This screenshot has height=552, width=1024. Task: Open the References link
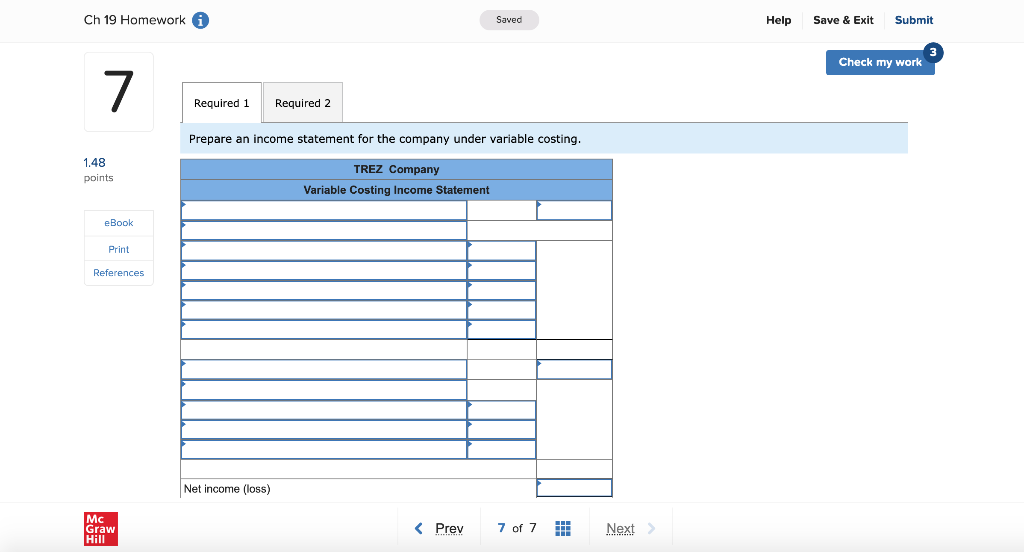(119, 273)
